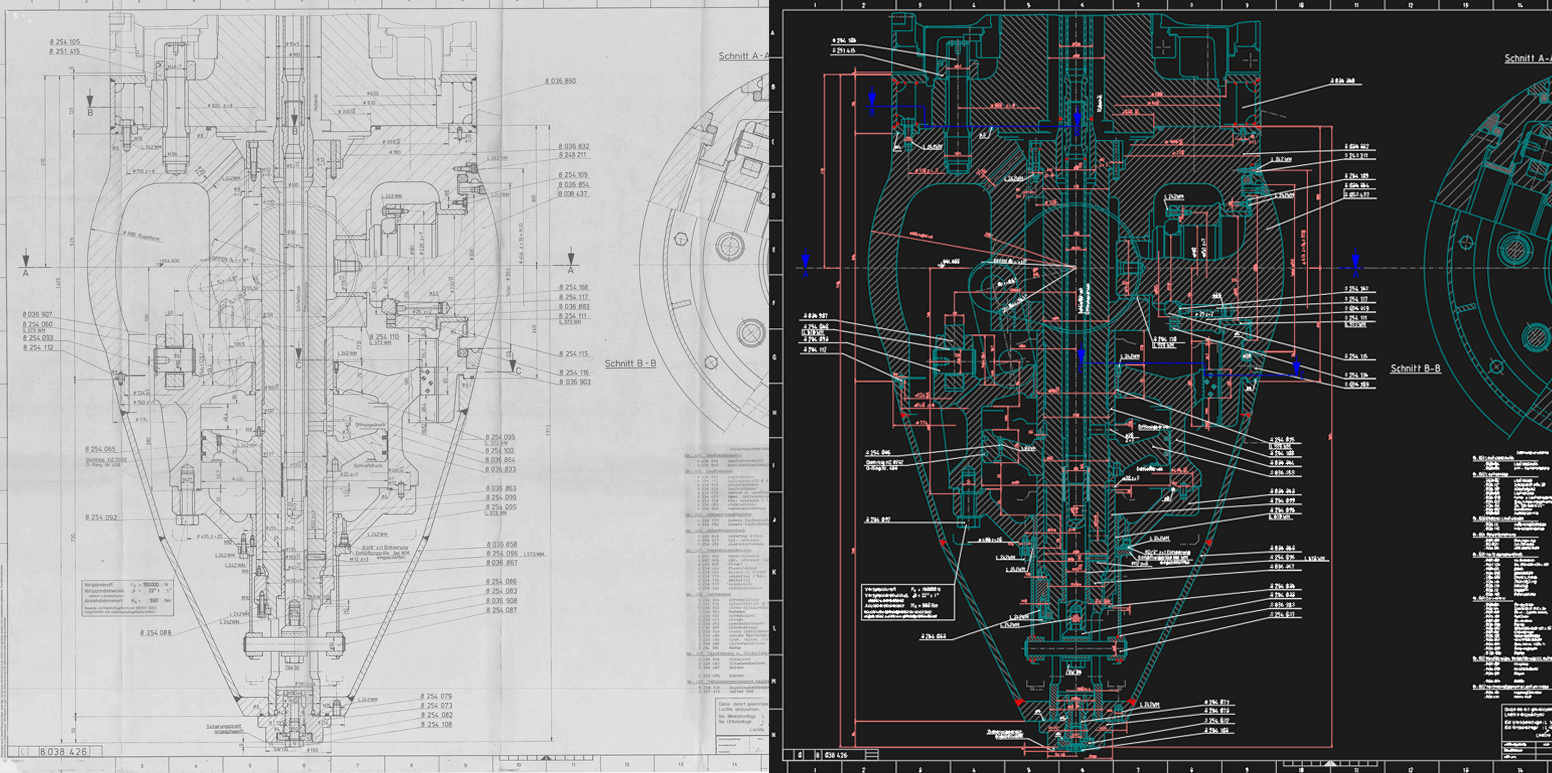Image resolution: width=1552 pixels, height=773 pixels.
Task: Select blue section arrow C on CAD centerline
Action: click(x=1081, y=357)
